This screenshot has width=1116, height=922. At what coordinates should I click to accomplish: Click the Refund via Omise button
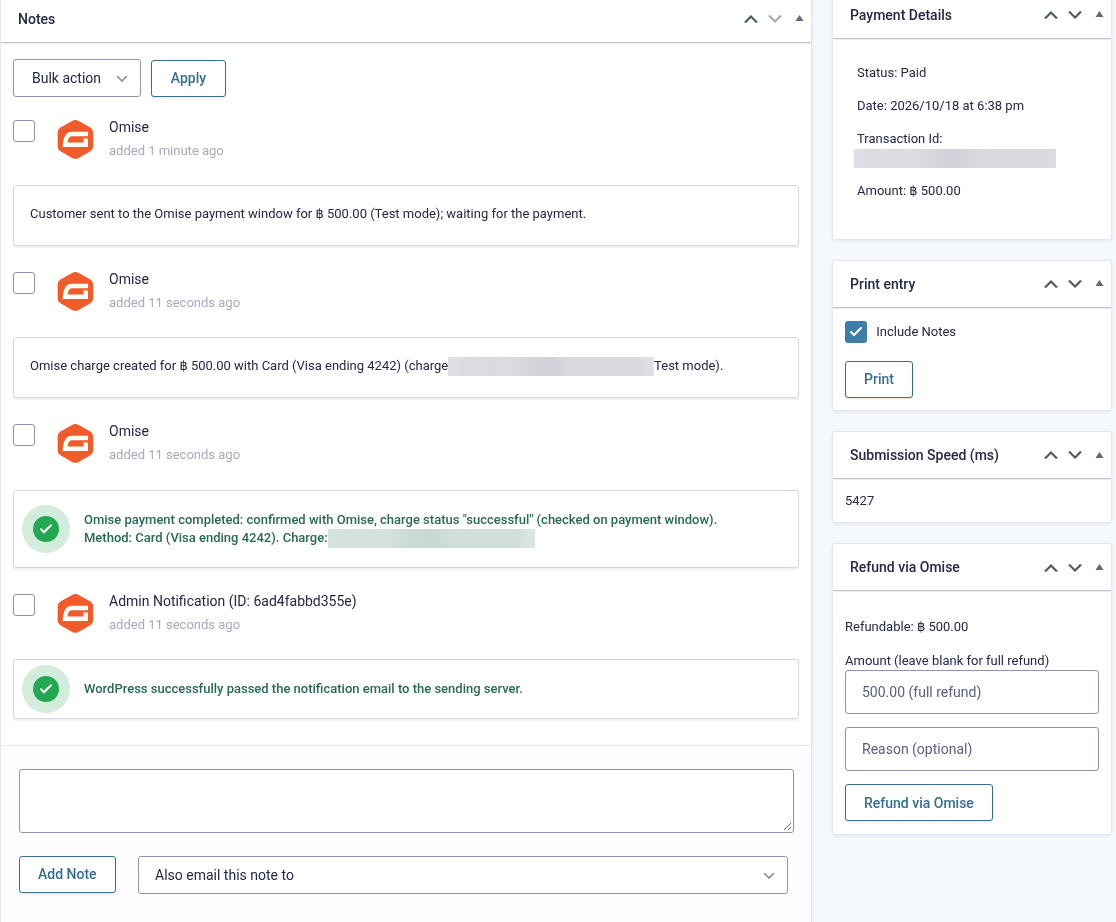click(x=919, y=803)
